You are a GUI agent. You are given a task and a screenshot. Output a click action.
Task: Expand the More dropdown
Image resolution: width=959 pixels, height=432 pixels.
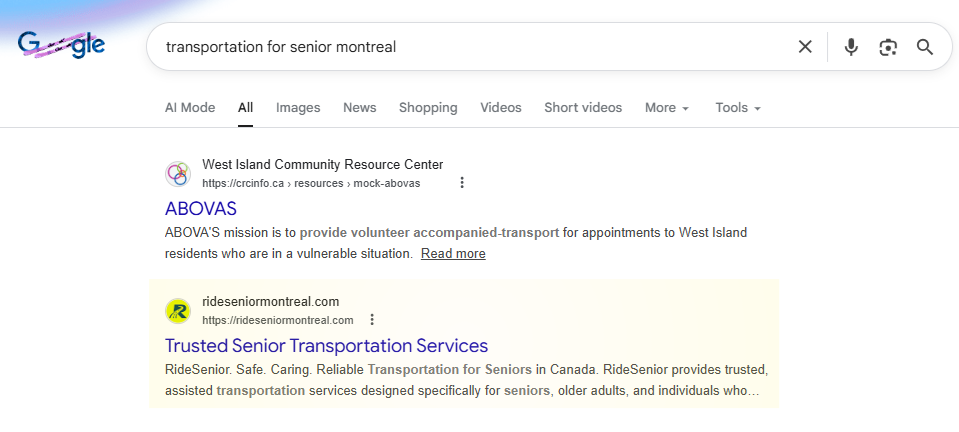tap(667, 108)
